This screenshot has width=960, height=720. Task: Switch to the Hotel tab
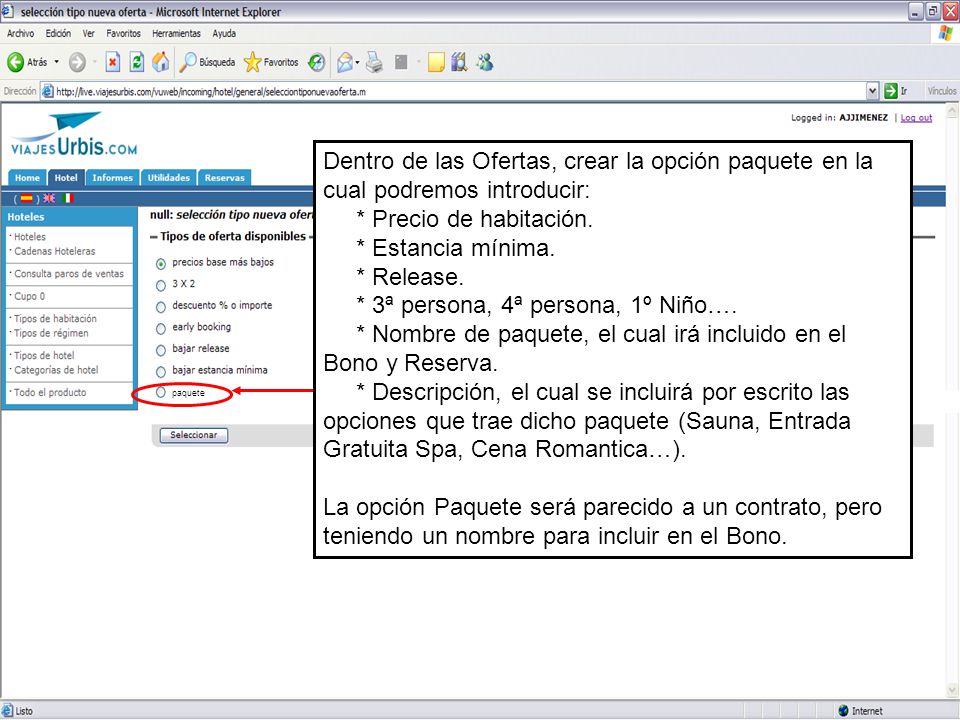(x=66, y=178)
